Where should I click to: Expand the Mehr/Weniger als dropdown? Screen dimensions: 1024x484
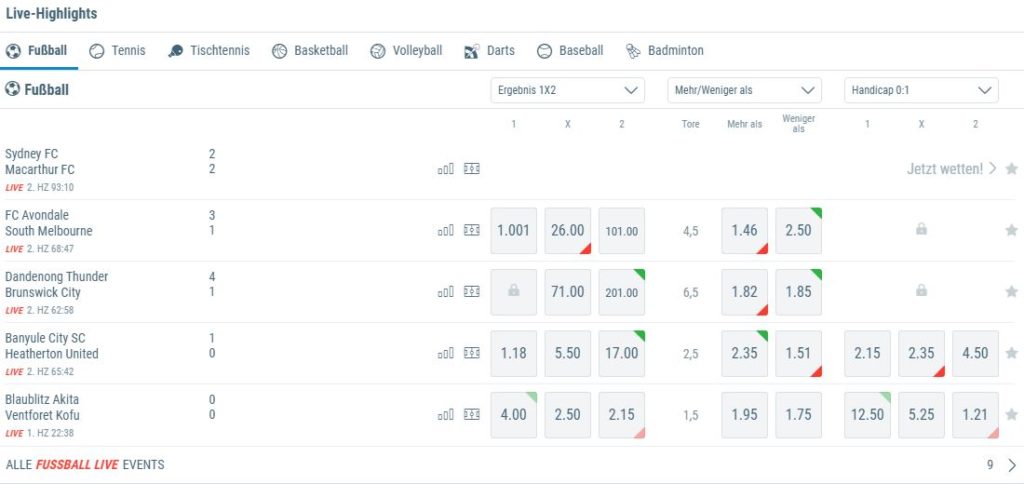(x=744, y=90)
